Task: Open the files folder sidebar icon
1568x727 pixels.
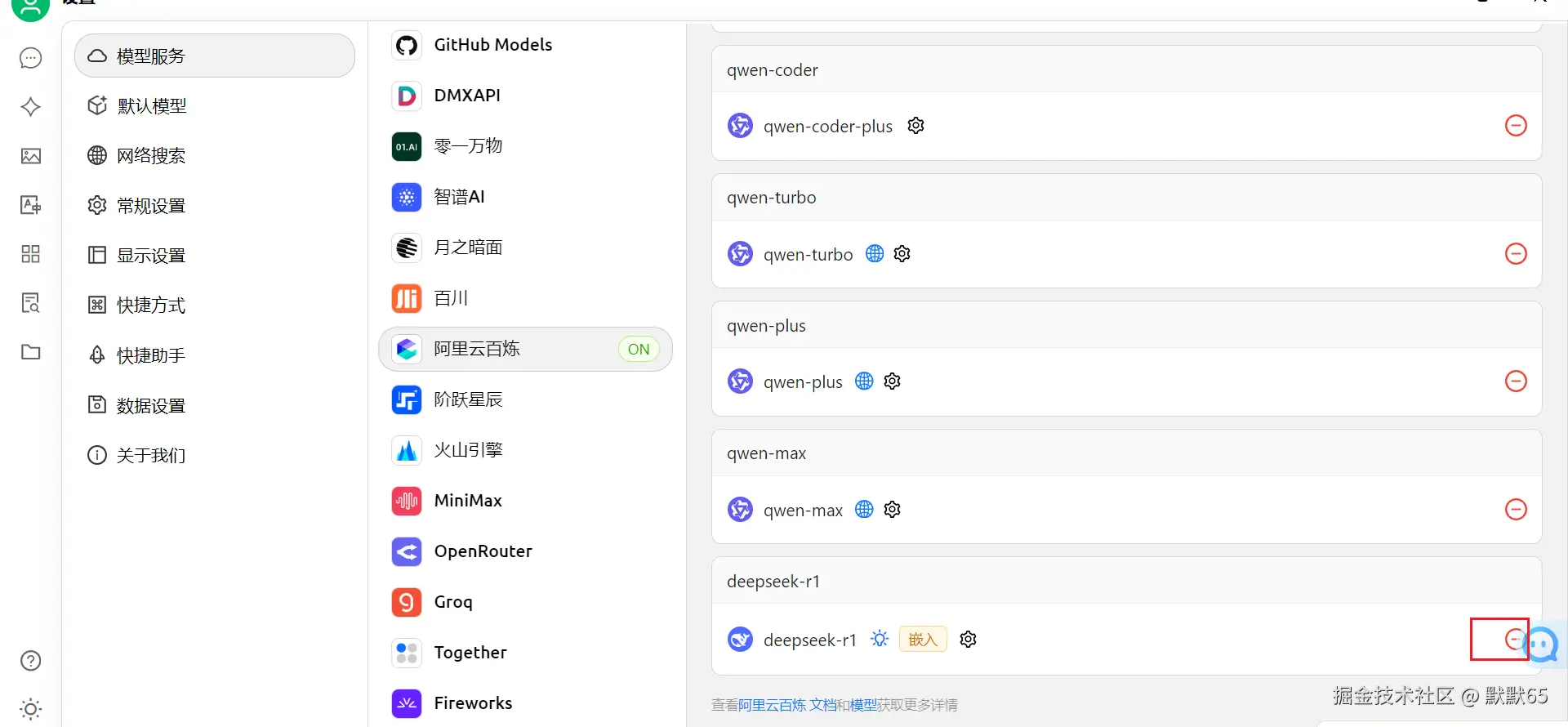Action: pos(31,352)
